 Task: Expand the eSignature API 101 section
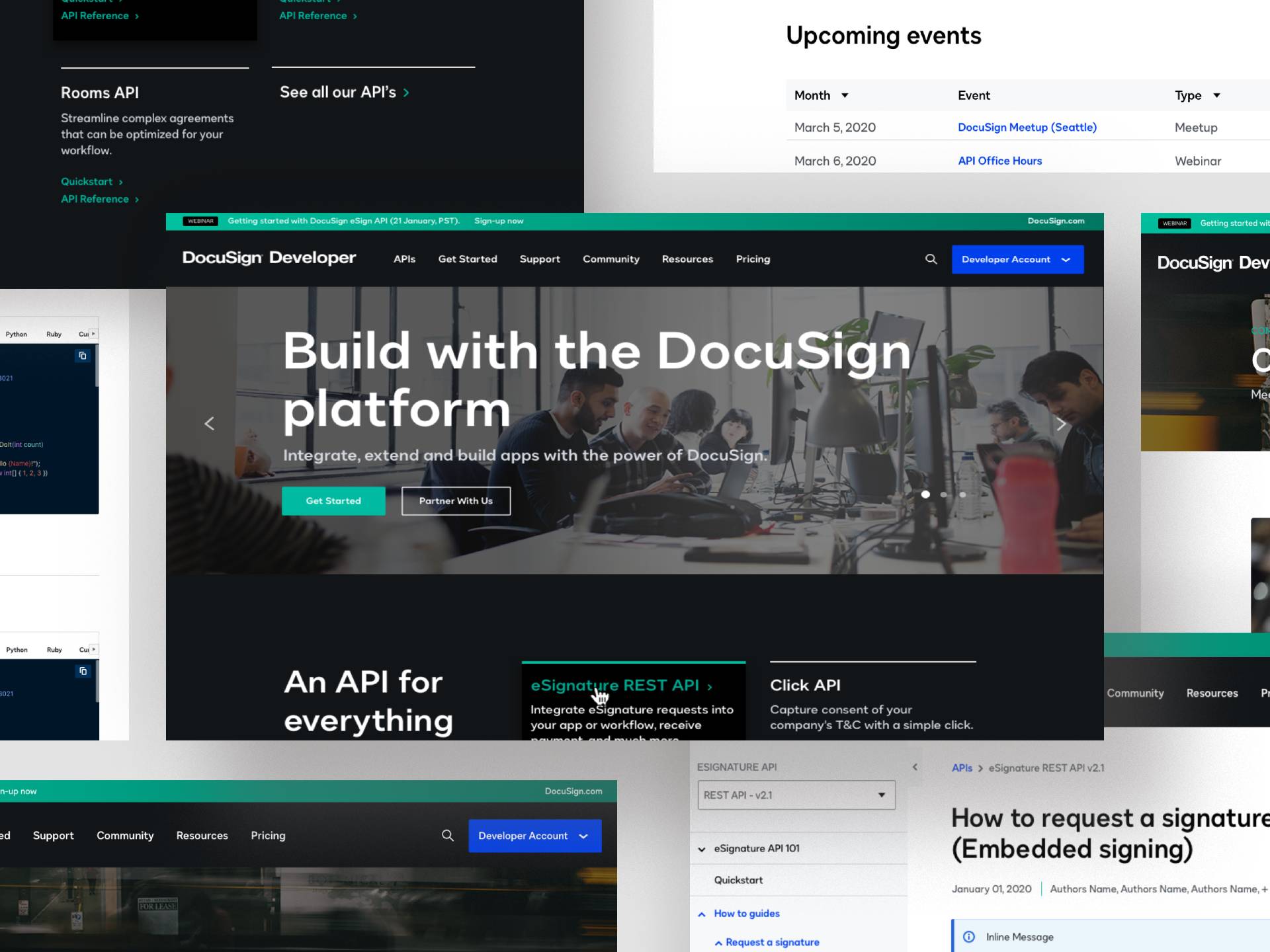click(702, 849)
